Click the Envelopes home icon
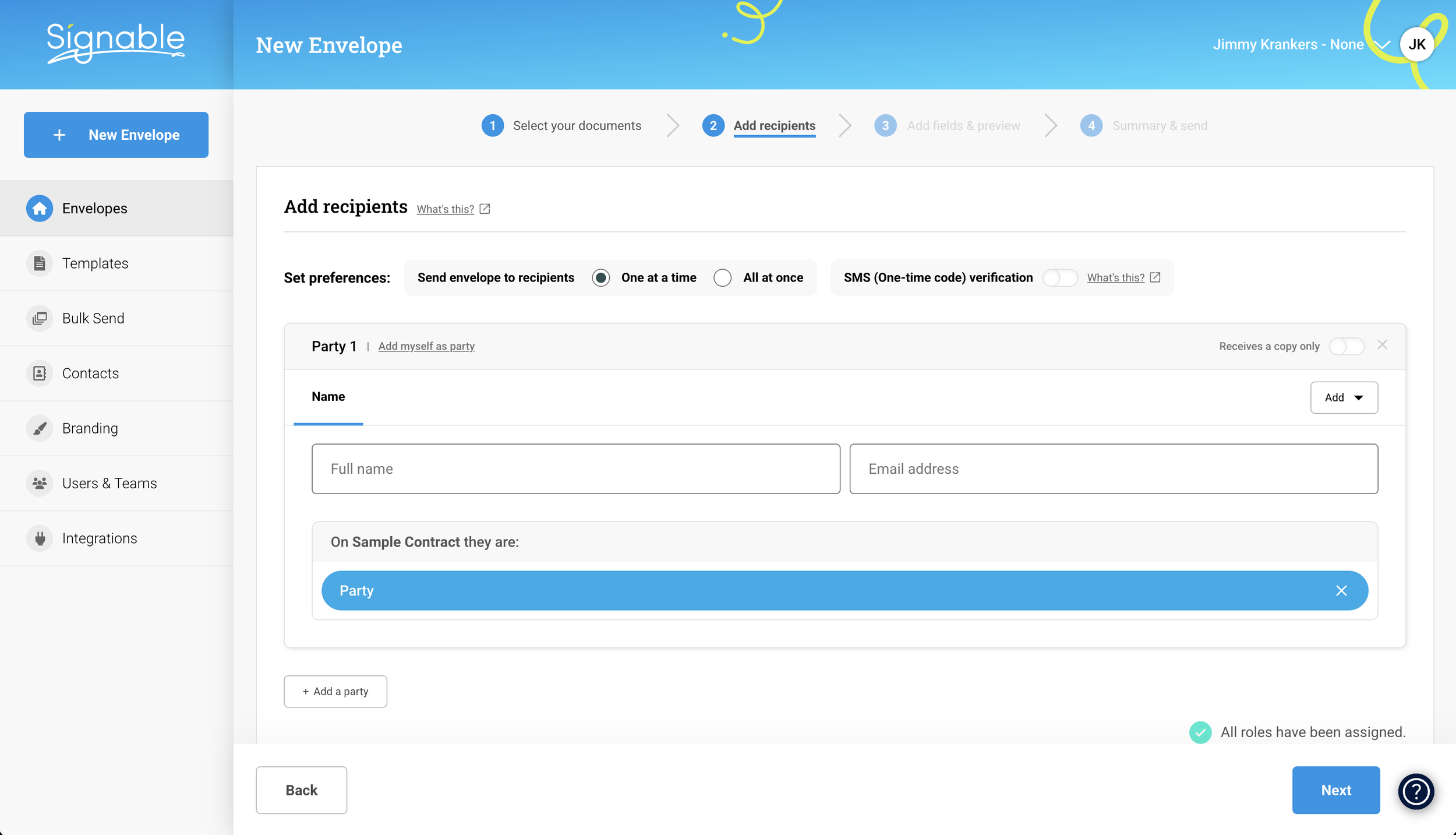This screenshot has height=835, width=1456. 39,208
